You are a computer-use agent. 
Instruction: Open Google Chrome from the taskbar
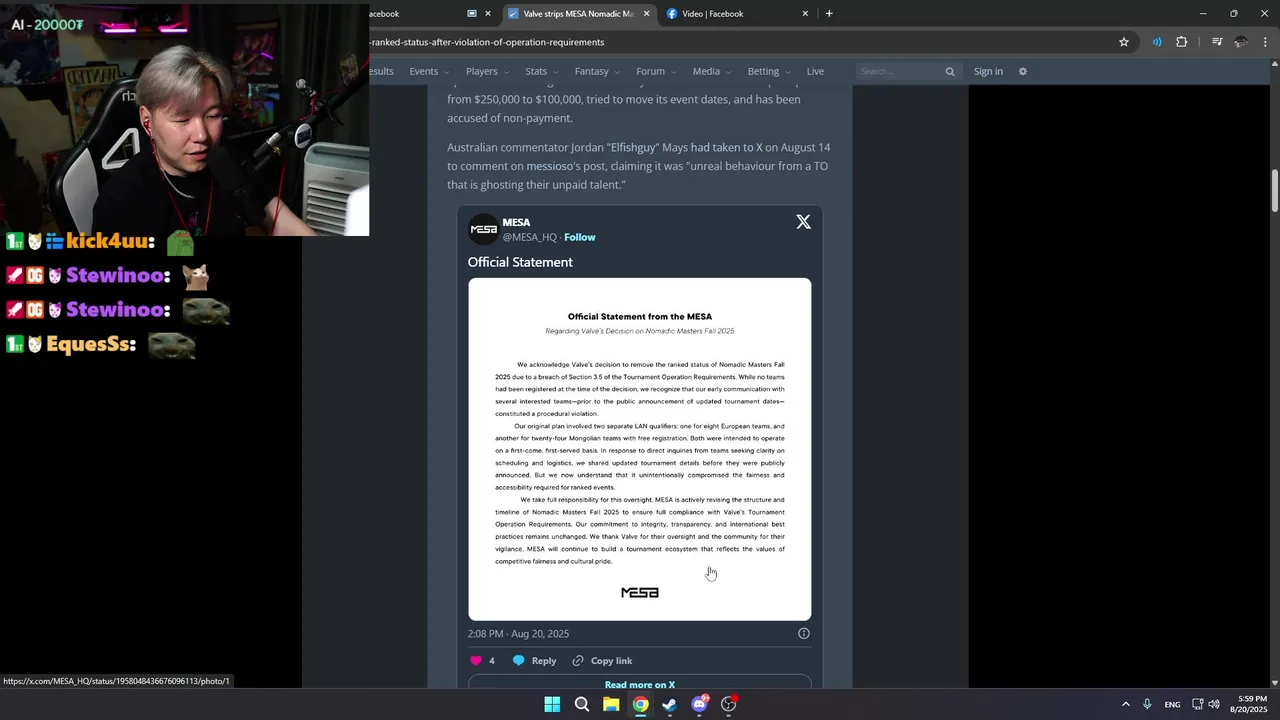640,704
